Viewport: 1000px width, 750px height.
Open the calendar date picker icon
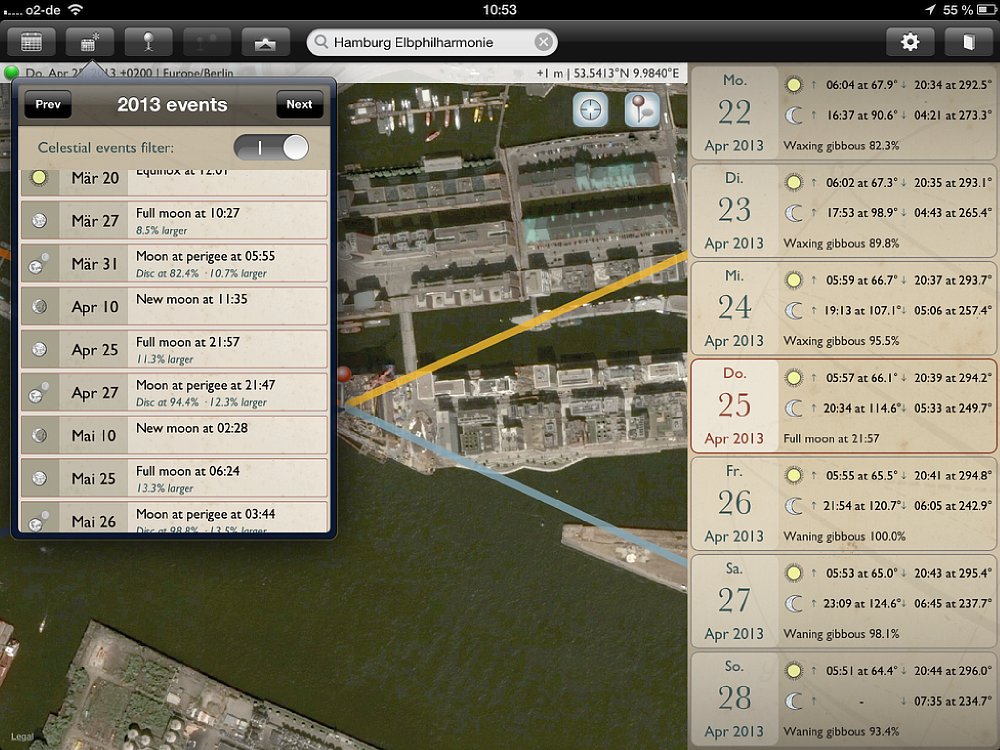[x=32, y=42]
